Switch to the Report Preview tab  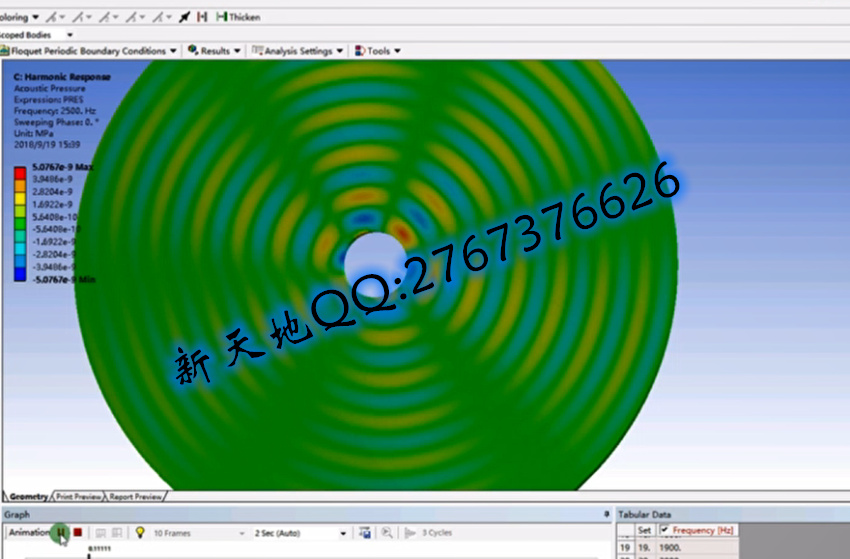click(136, 496)
